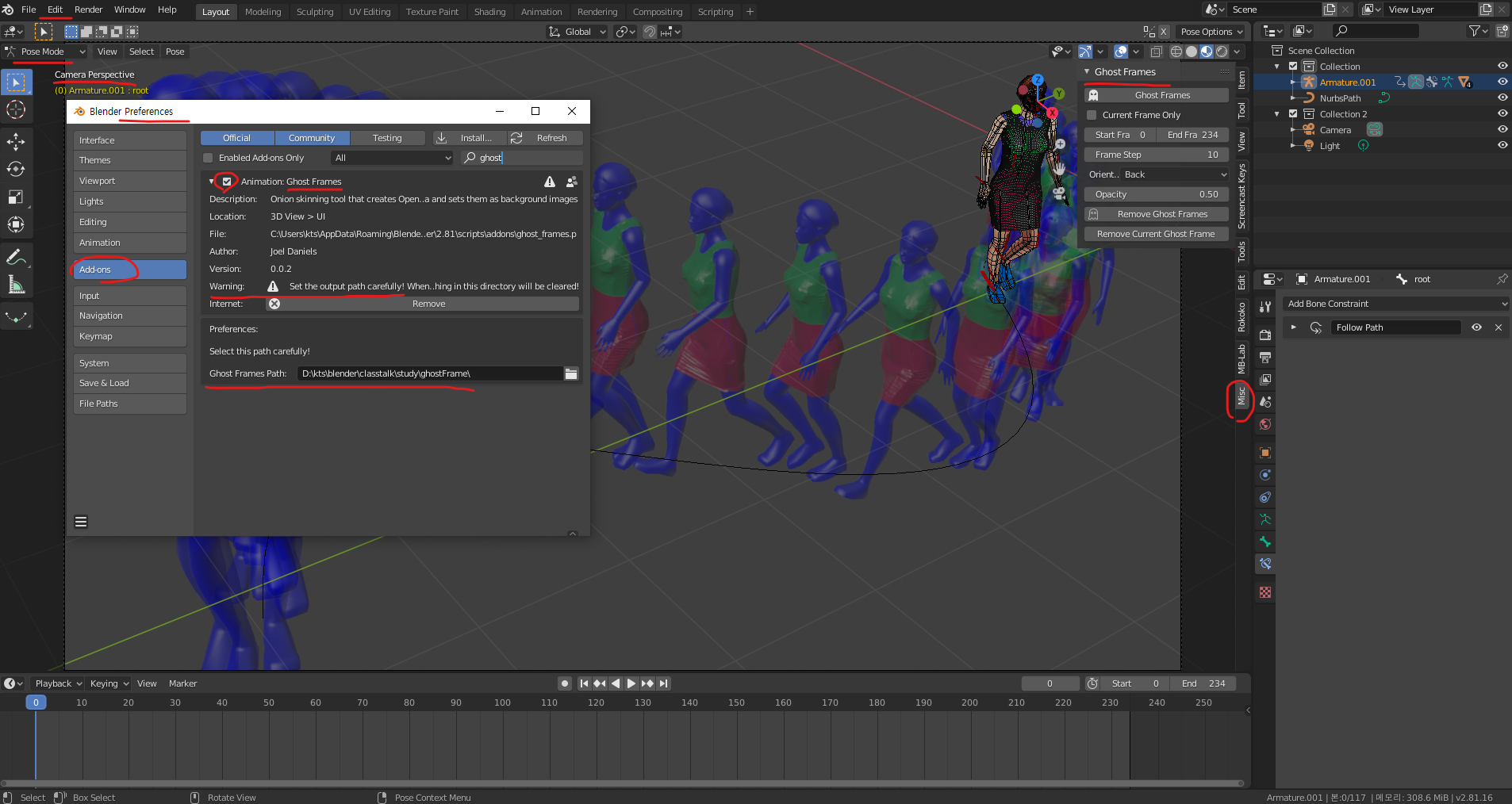This screenshot has height=804, width=1512.
Task: Open the Bone Constraint properties tab icon
Action: 1265,564
